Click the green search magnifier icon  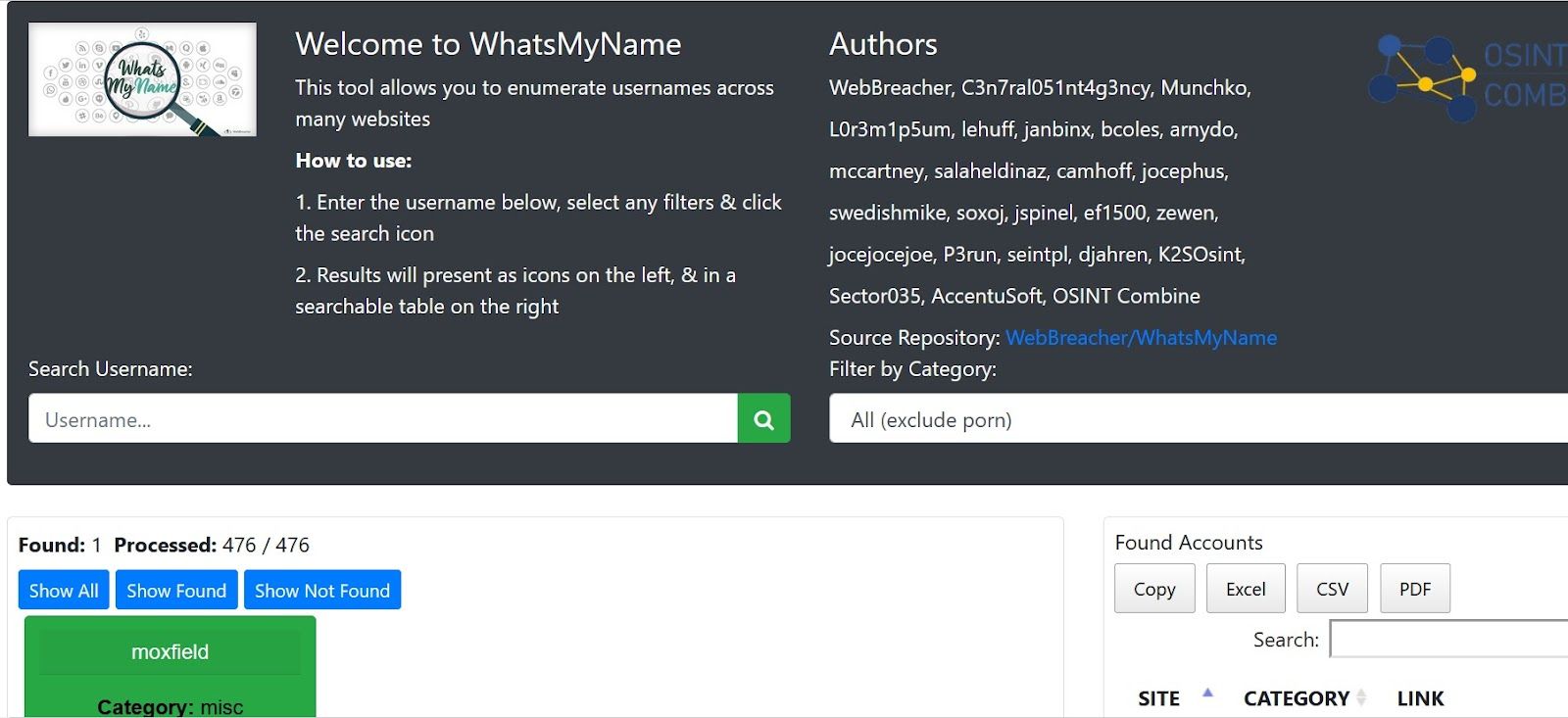pyautogui.click(x=763, y=419)
